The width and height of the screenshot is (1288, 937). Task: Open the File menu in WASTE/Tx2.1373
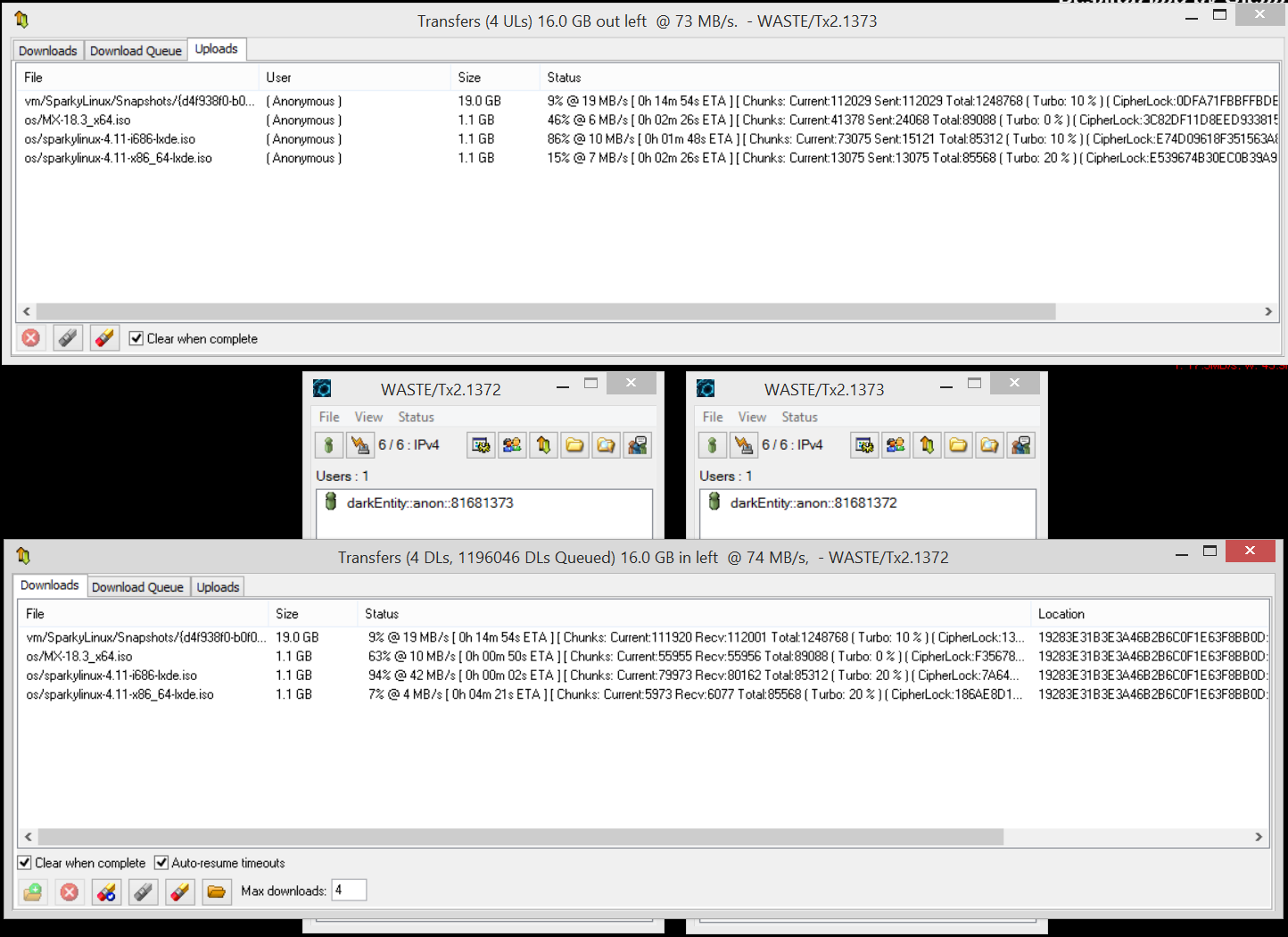pos(713,417)
